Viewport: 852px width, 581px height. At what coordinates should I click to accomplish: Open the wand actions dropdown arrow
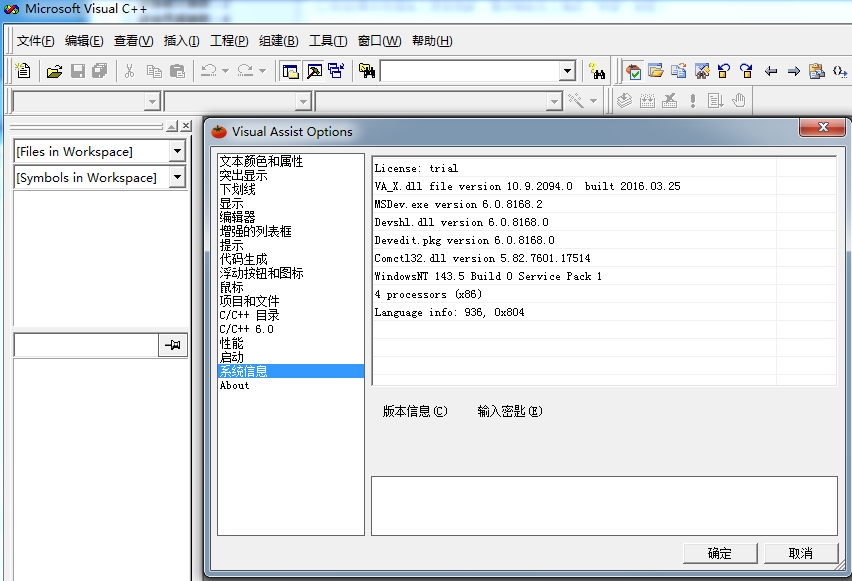[x=593, y=101]
